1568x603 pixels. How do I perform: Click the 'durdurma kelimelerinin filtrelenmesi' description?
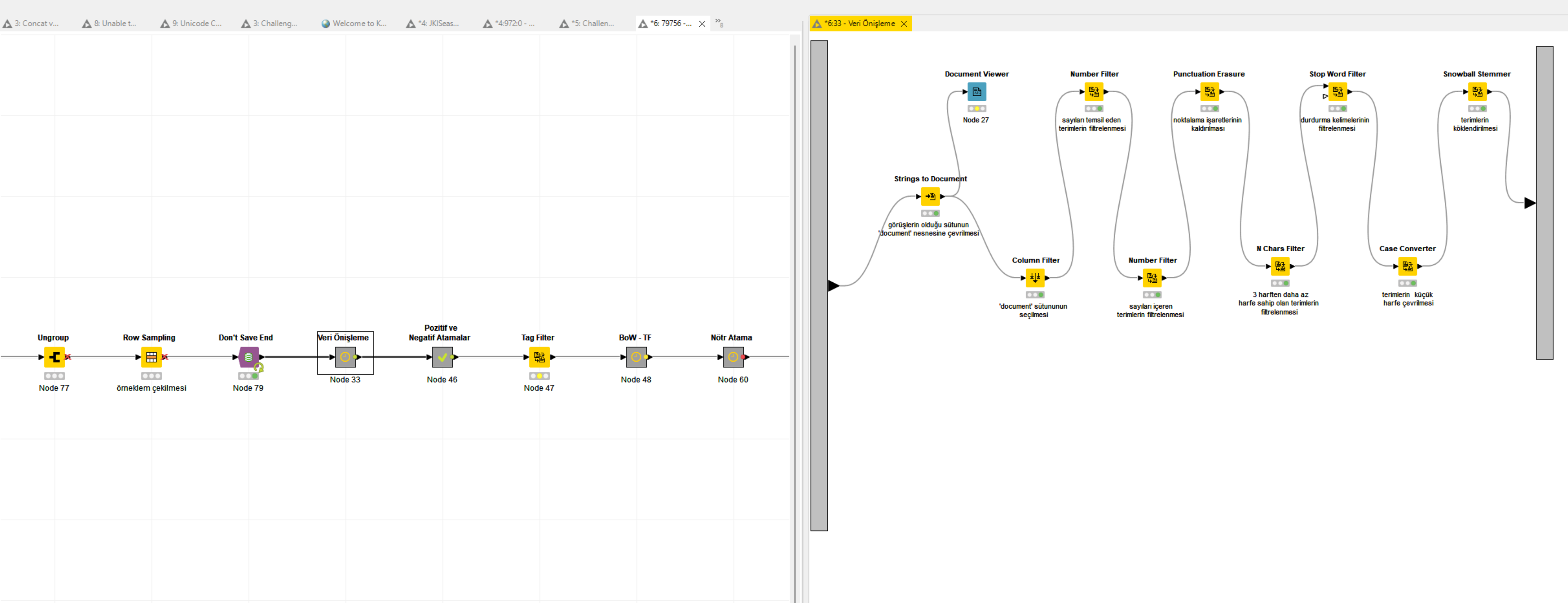point(1335,124)
